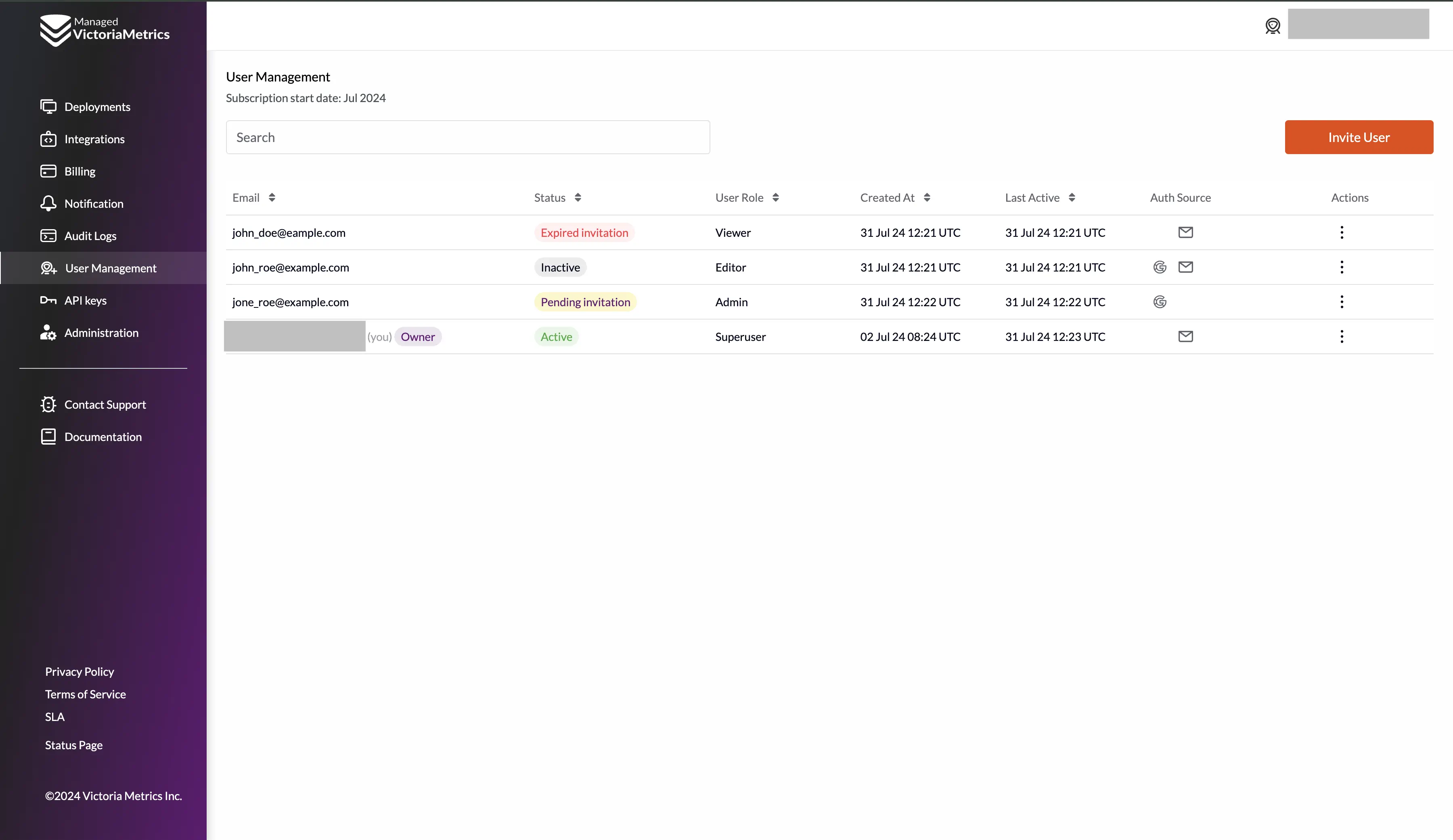This screenshot has height=840, width=1453.
Task: Open API keys management
Action: tap(85, 300)
